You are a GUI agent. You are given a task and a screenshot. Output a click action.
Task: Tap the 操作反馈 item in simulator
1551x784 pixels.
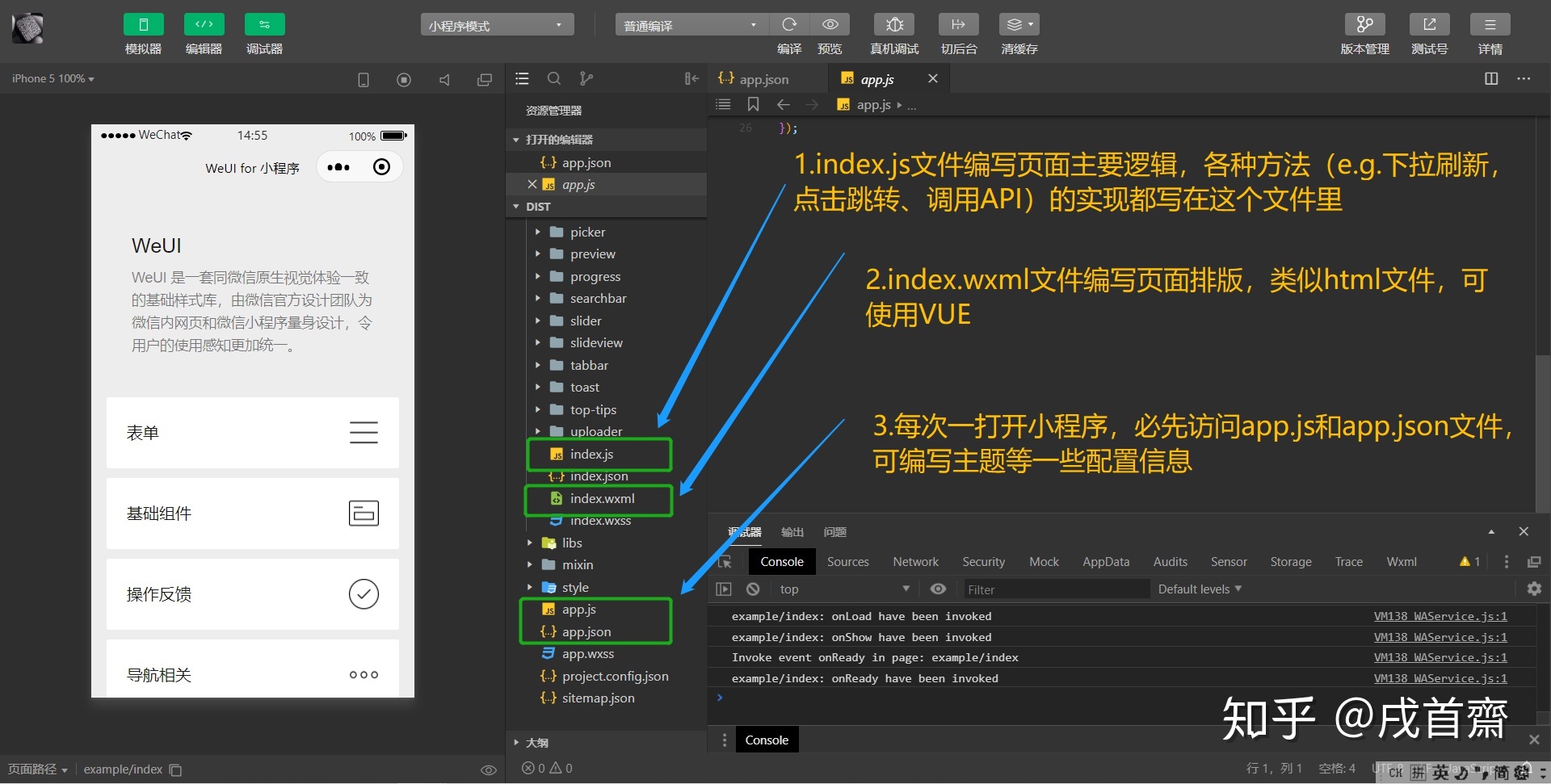(x=252, y=593)
